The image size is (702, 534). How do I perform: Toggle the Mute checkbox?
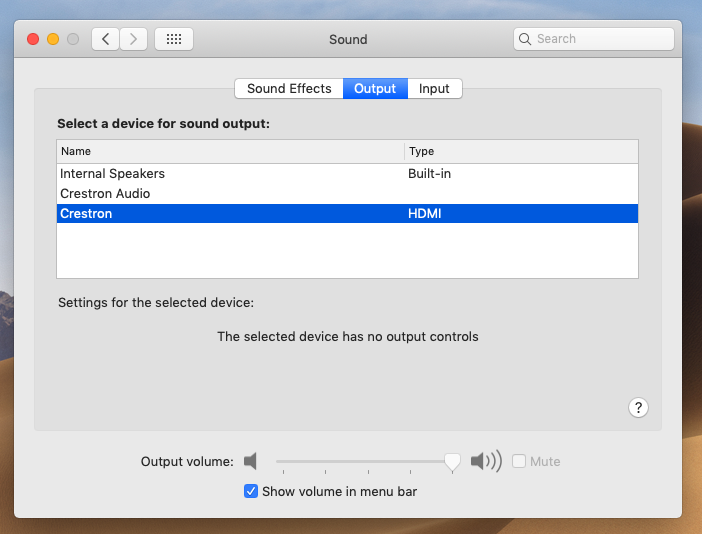point(519,461)
